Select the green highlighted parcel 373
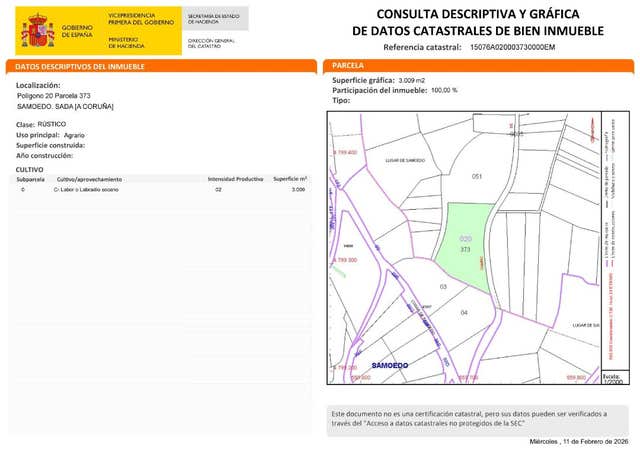The image size is (640, 452). (463, 245)
